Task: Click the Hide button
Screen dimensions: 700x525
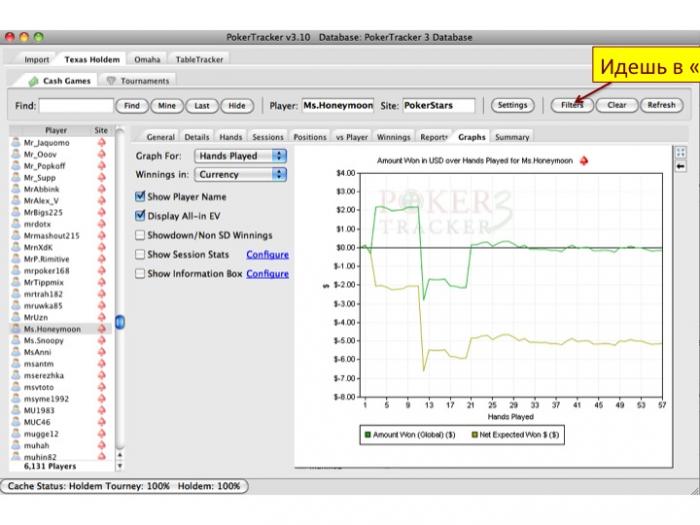Action: coord(237,106)
